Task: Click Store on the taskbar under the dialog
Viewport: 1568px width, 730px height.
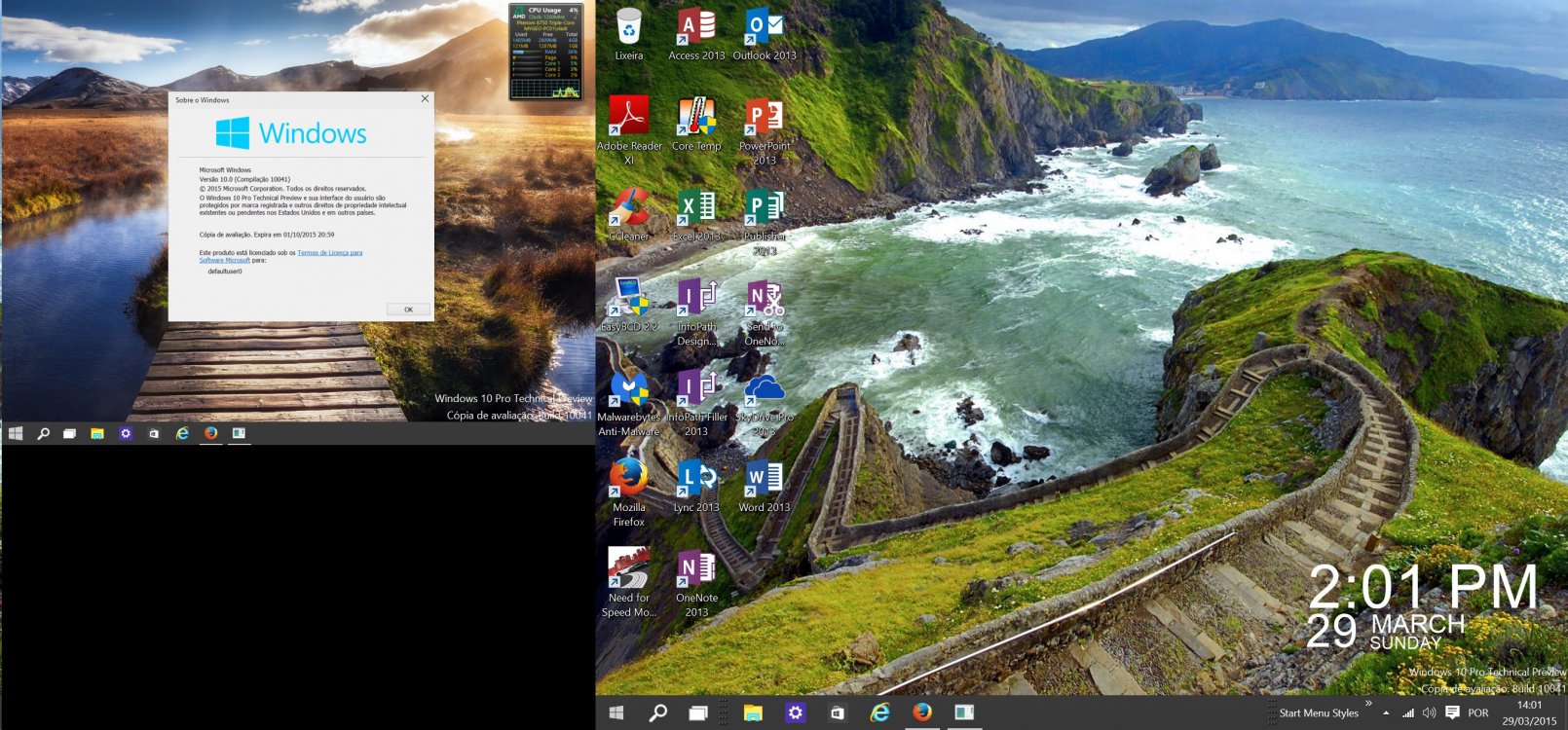Action: [154, 433]
